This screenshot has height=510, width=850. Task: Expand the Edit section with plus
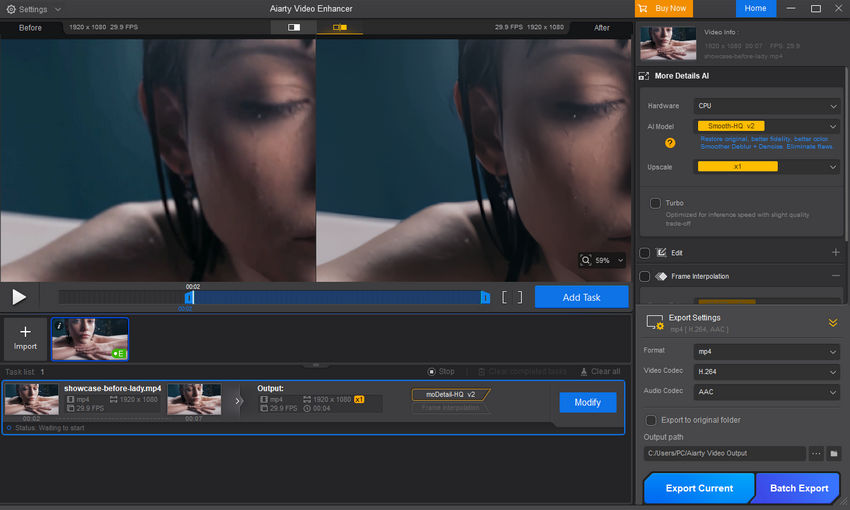[835, 253]
